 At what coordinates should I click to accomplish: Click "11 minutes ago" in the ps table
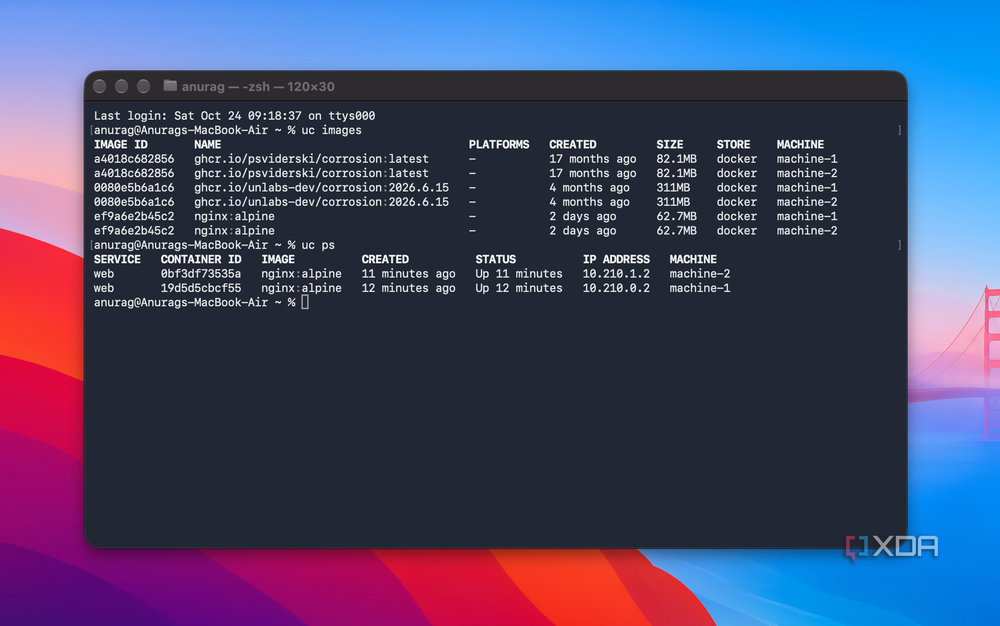point(408,273)
